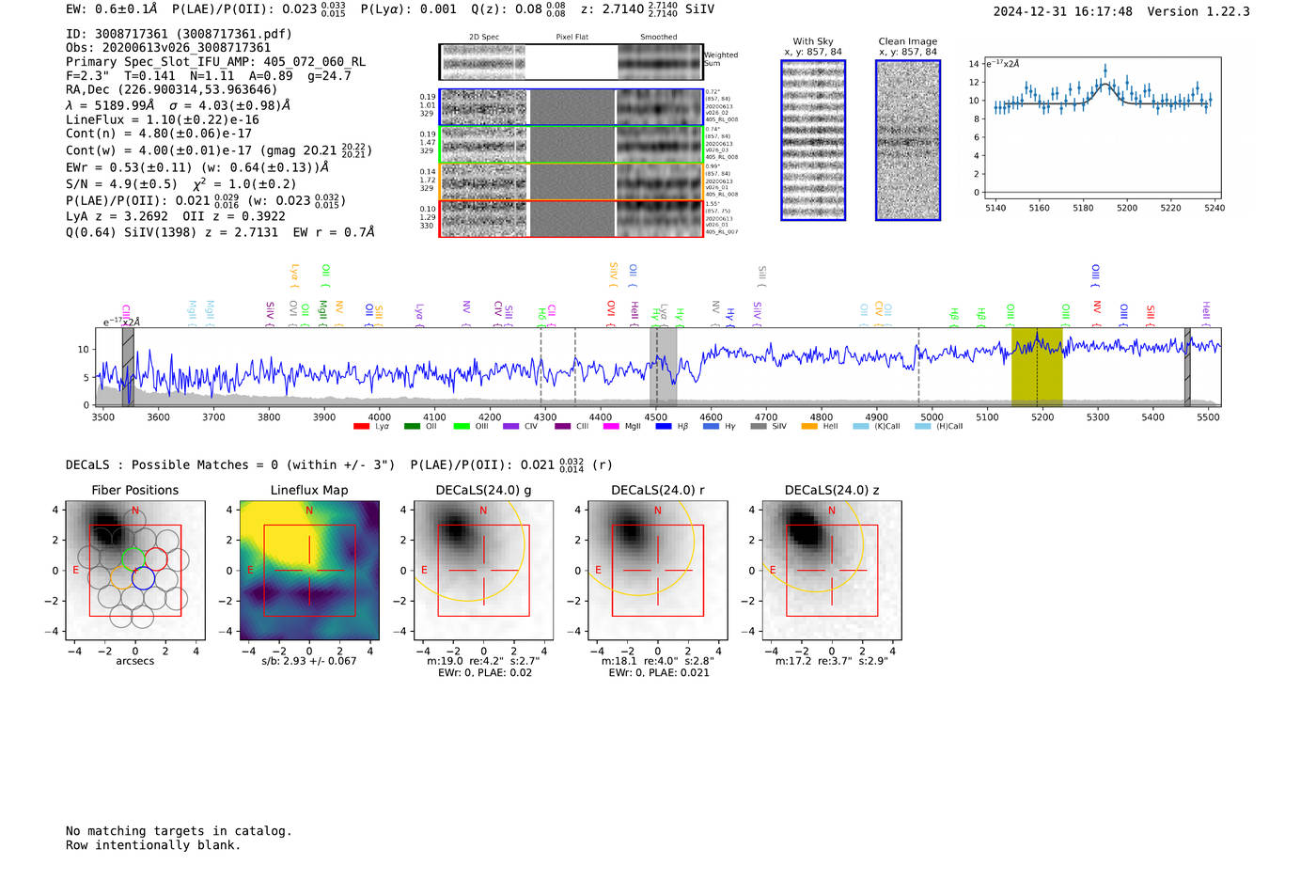Click the lime OIII legend swatch
1316x896 pixels.
461,427
